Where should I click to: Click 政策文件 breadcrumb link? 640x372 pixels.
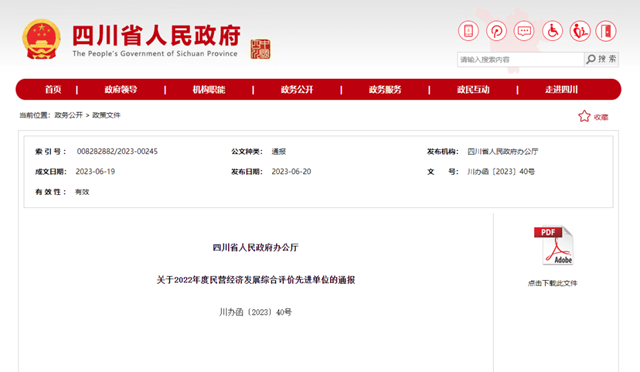click(106, 115)
